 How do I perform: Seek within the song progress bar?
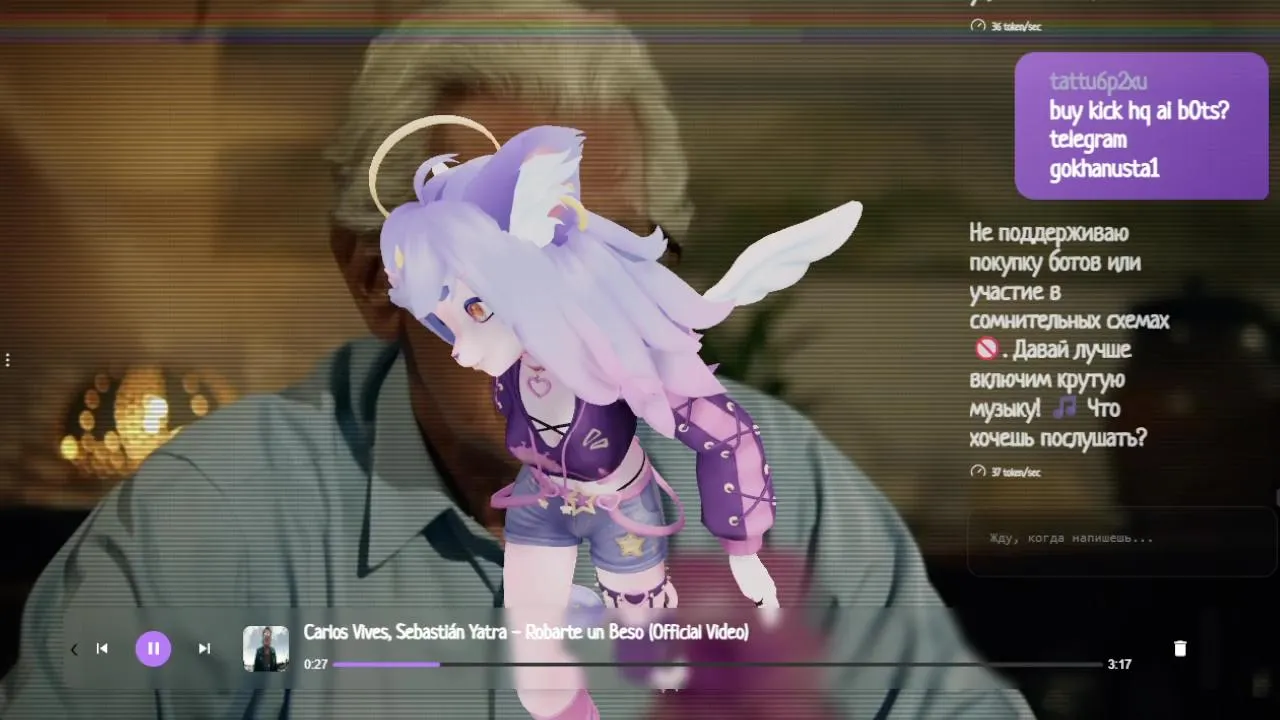pyautogui.click(x=717, y=664)
